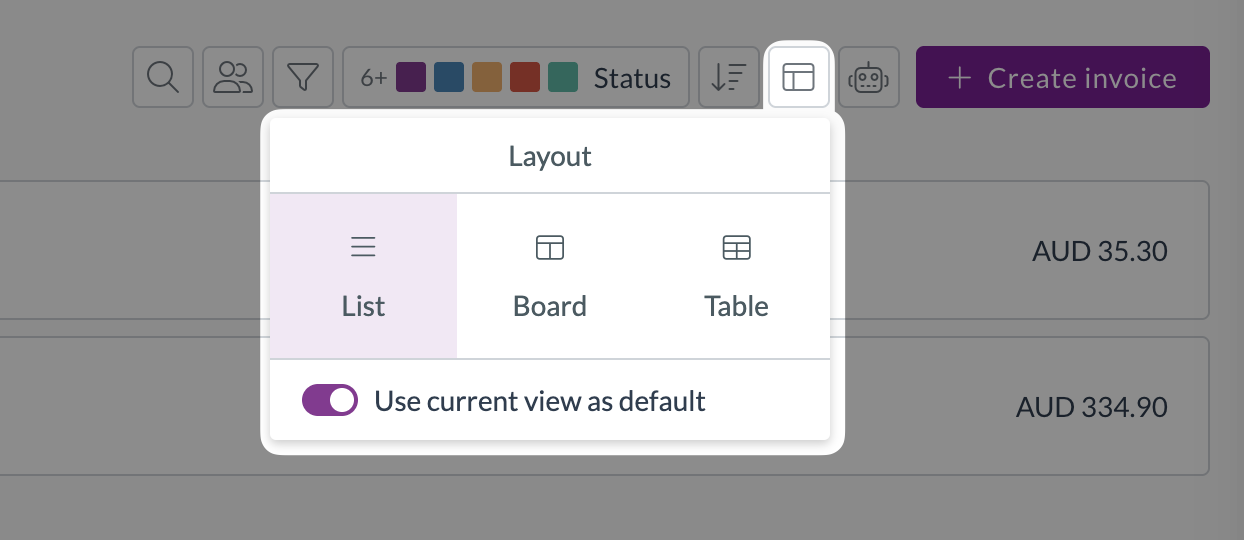This screenshot has height=540, width=1244.
Task: Click the purple status color swatch
Action: [411, 77]
